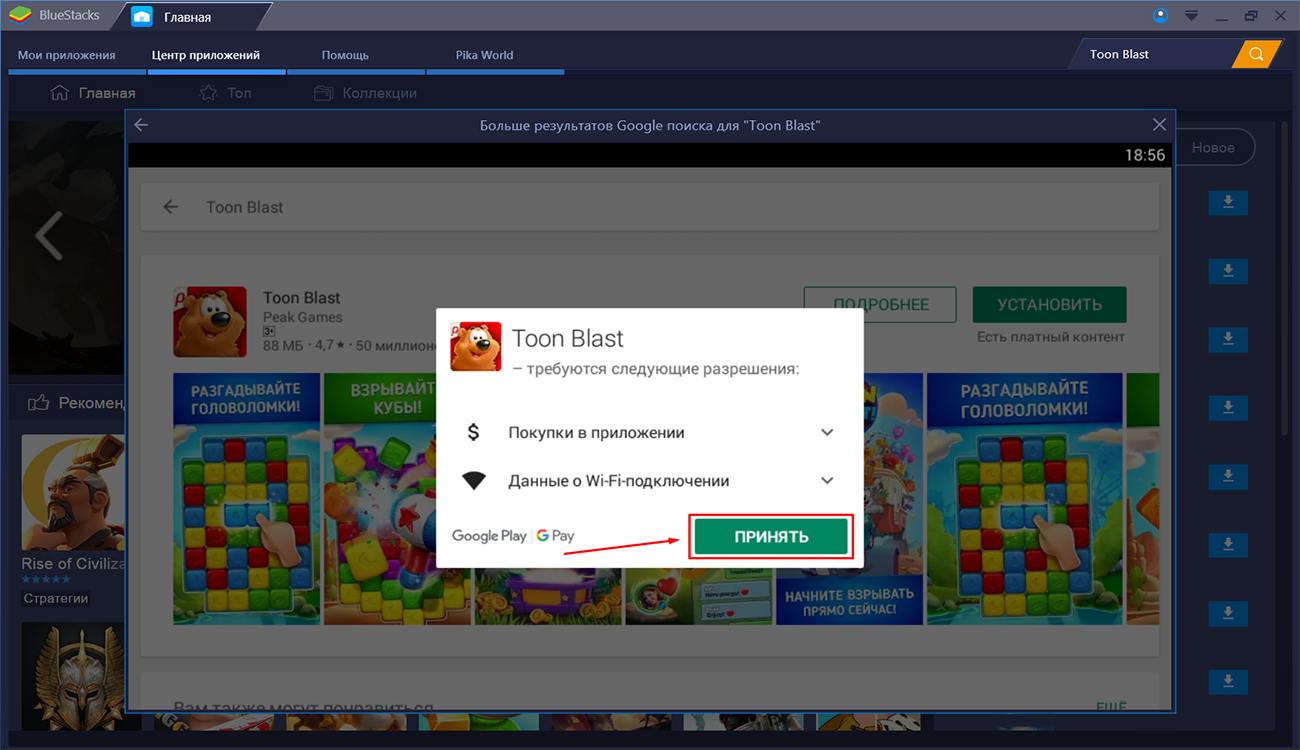
Task: Open the Помощь tab
Action: pos(345,55)
